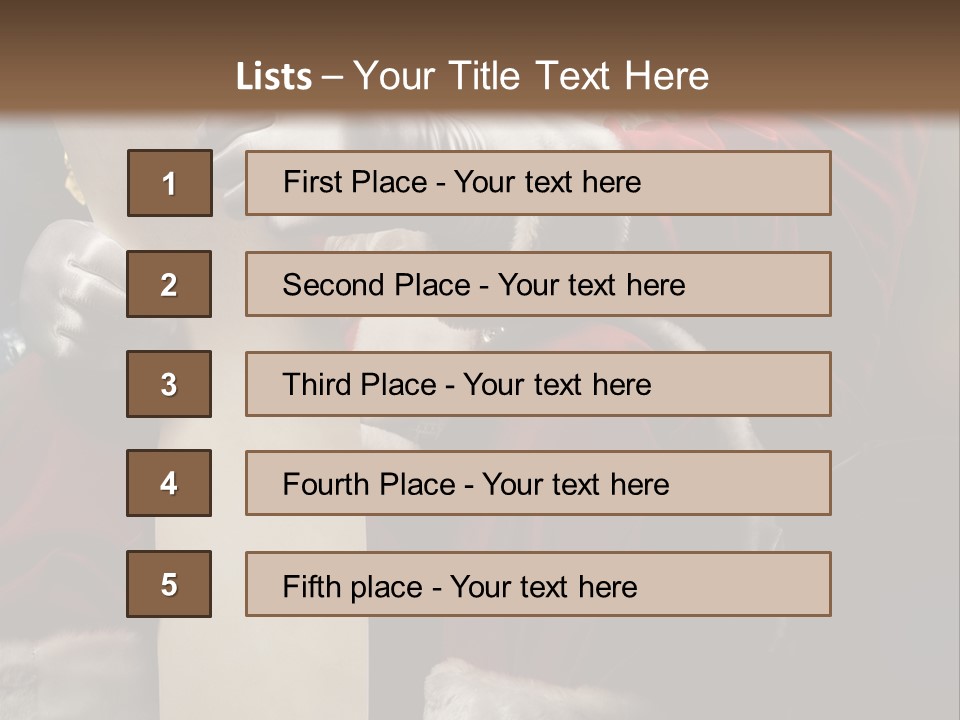Select the number 5 box
The width and height of the screenshot is (960, 720).
[169, 583]
